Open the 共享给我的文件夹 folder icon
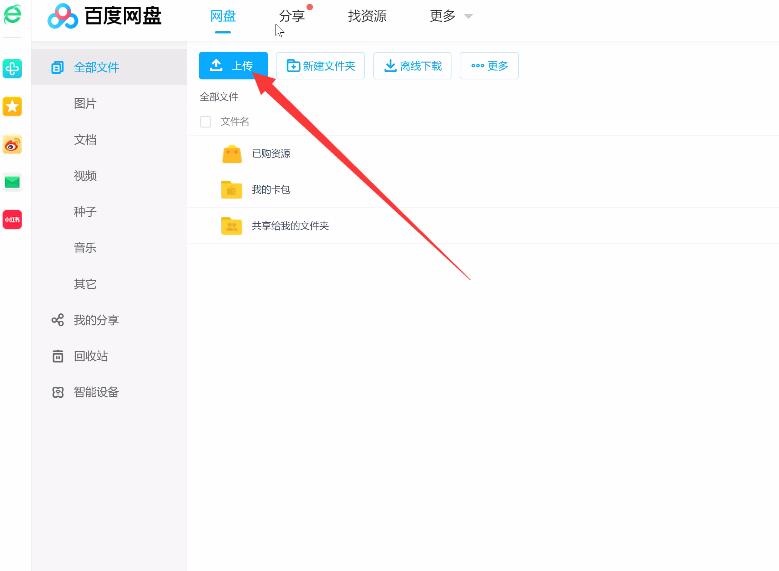 [x=232, y=226]
